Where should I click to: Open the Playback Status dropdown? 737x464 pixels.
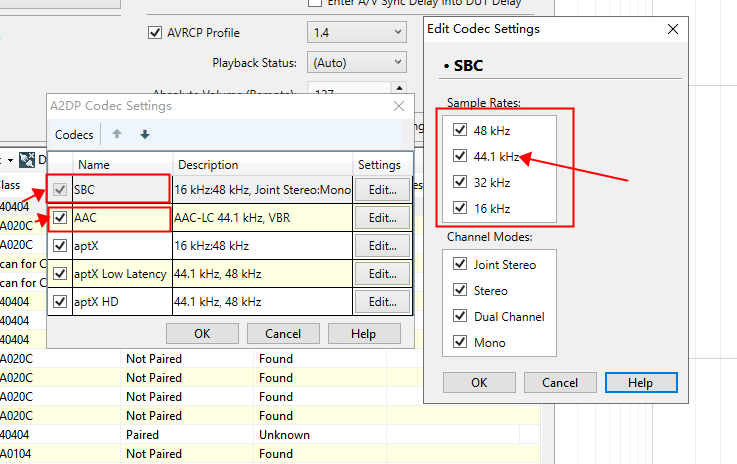tap(357, 63)
